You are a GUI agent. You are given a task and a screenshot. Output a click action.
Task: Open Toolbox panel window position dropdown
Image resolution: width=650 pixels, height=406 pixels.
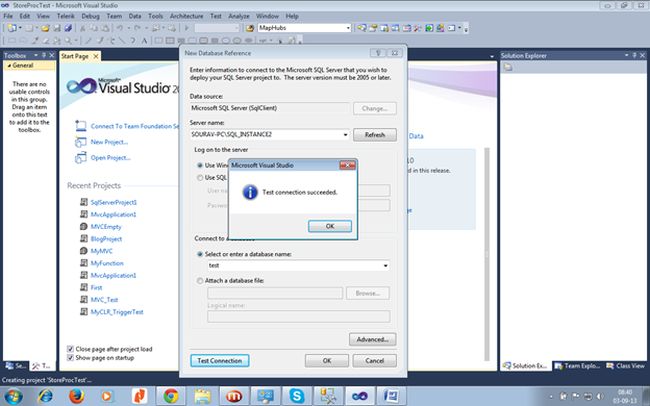(x=36, y=55)
